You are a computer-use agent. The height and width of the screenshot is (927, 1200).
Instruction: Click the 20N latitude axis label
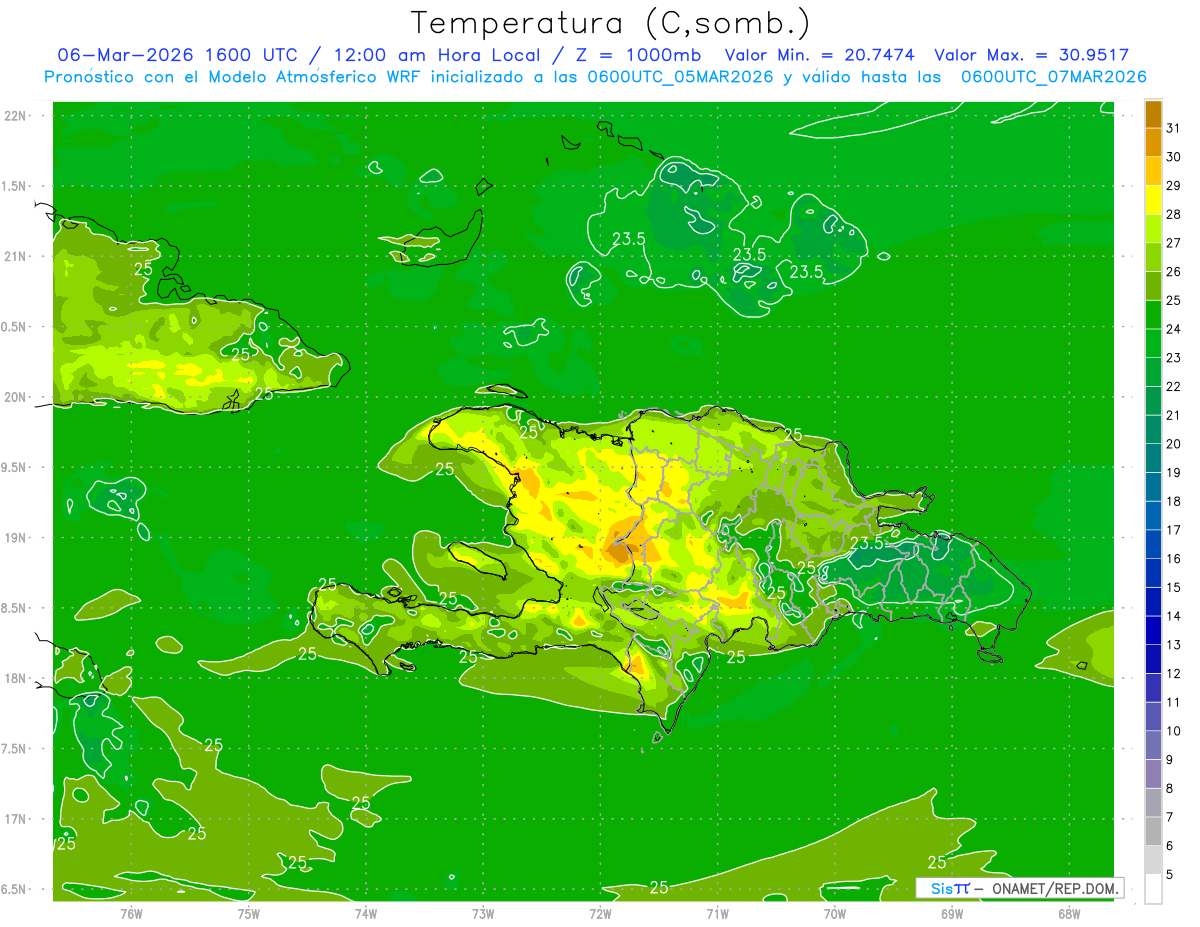[14, 397]
